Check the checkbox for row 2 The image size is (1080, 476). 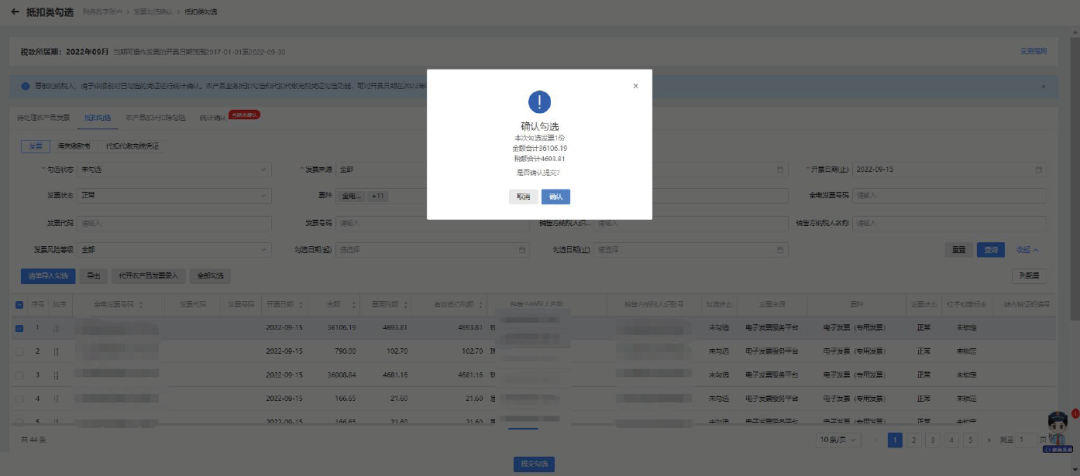[x=21, y=351]
